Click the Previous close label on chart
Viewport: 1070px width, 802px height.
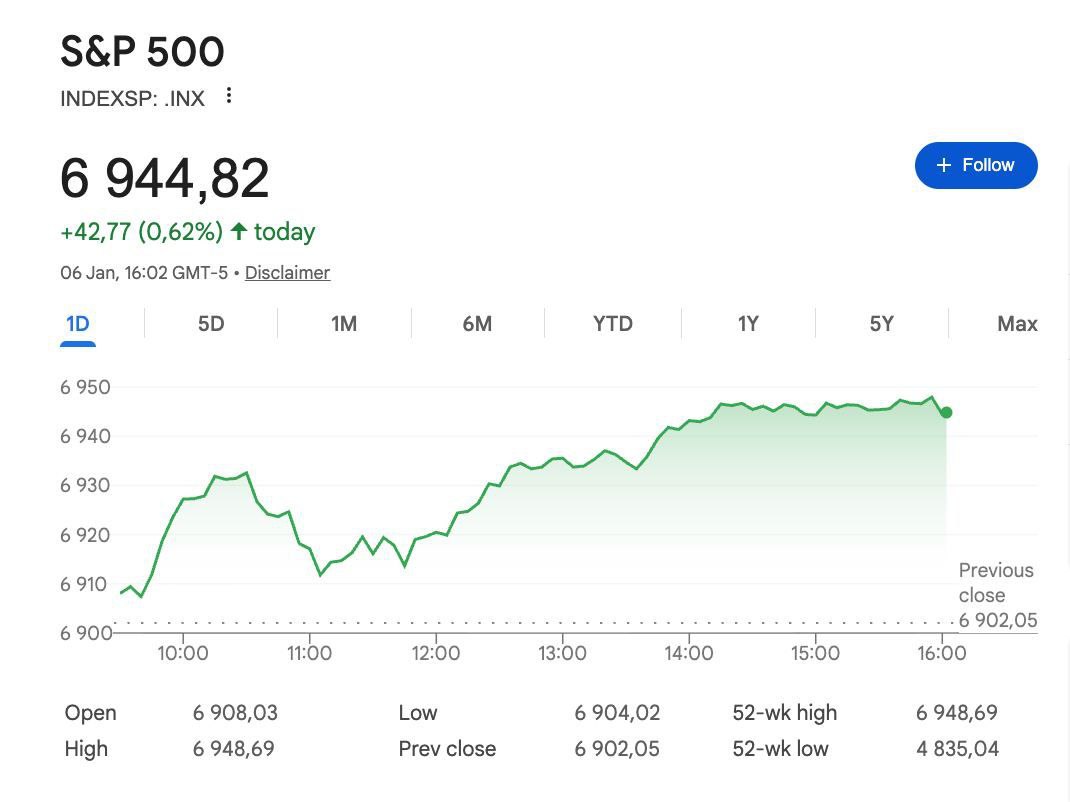[x=996, y=582]
